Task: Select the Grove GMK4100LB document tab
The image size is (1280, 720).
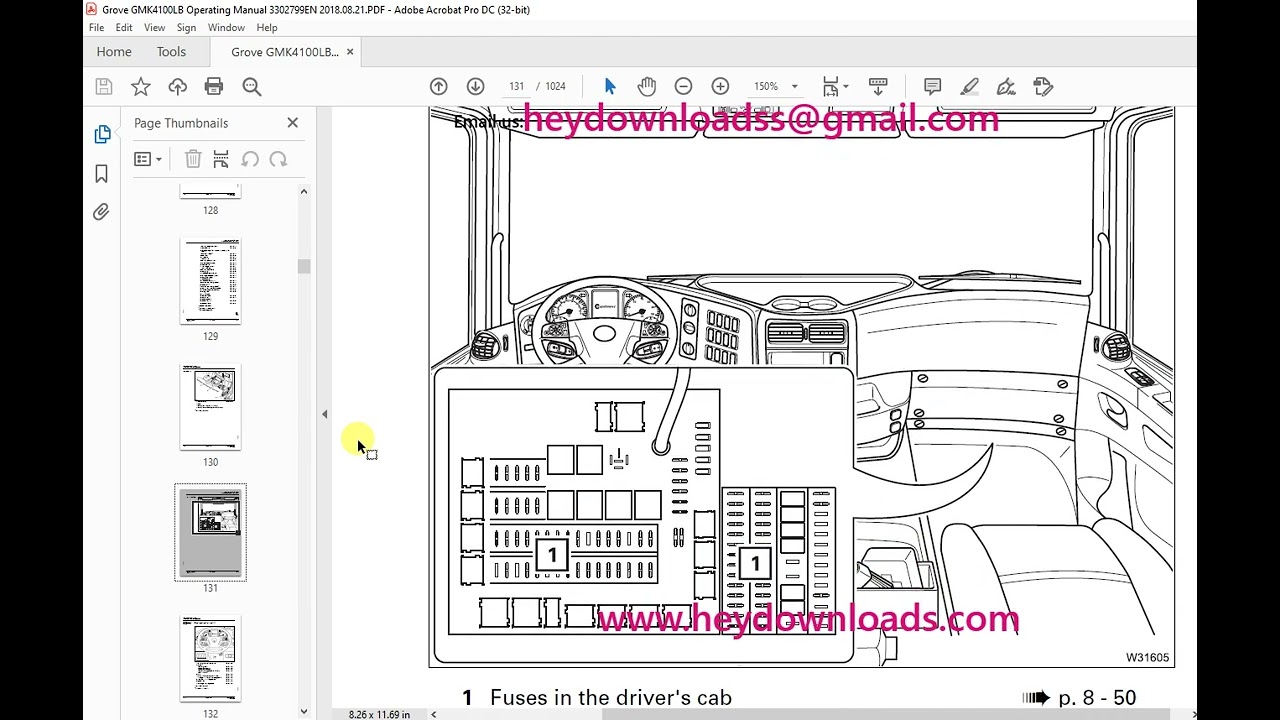Action: pyautogui.click(x=285, y=52)
